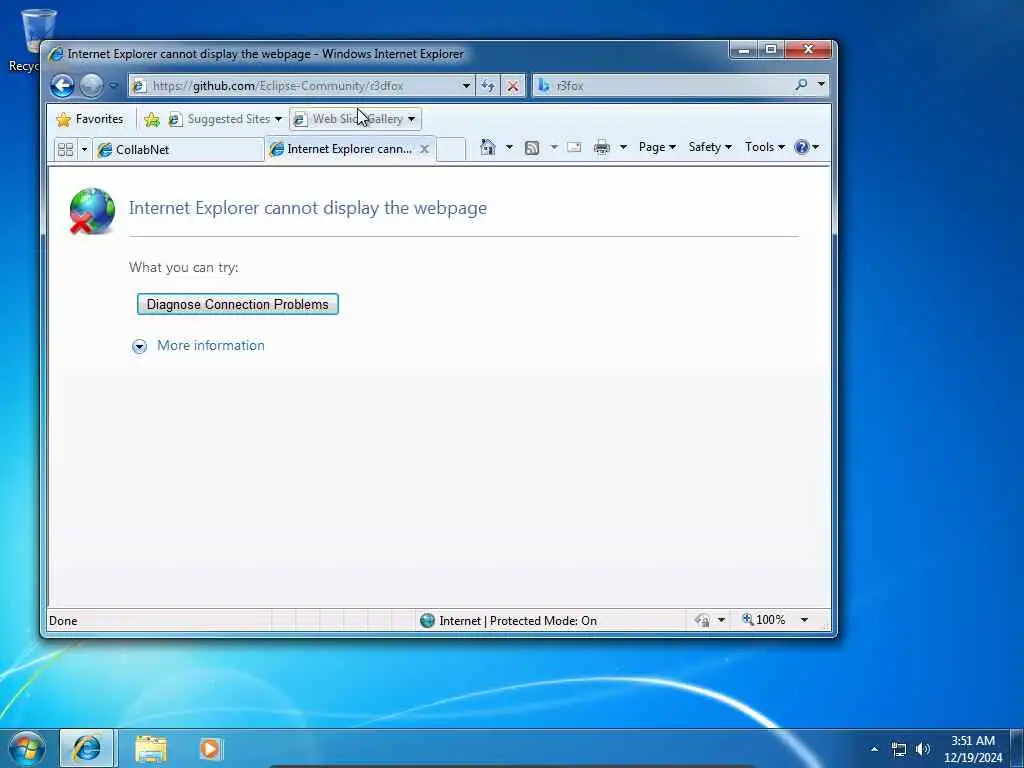Open the Page menu
Image resolution: width=1024 pixels, height=768 pixels.
pyautogui.click(x=657, y=147)
